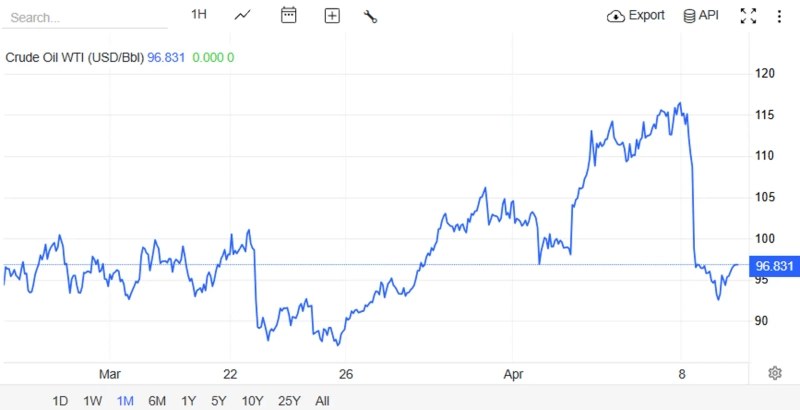The width and height of the screenshot is (800, 410).
Task: Enter fullscreen chart mode
Action: 748,16
